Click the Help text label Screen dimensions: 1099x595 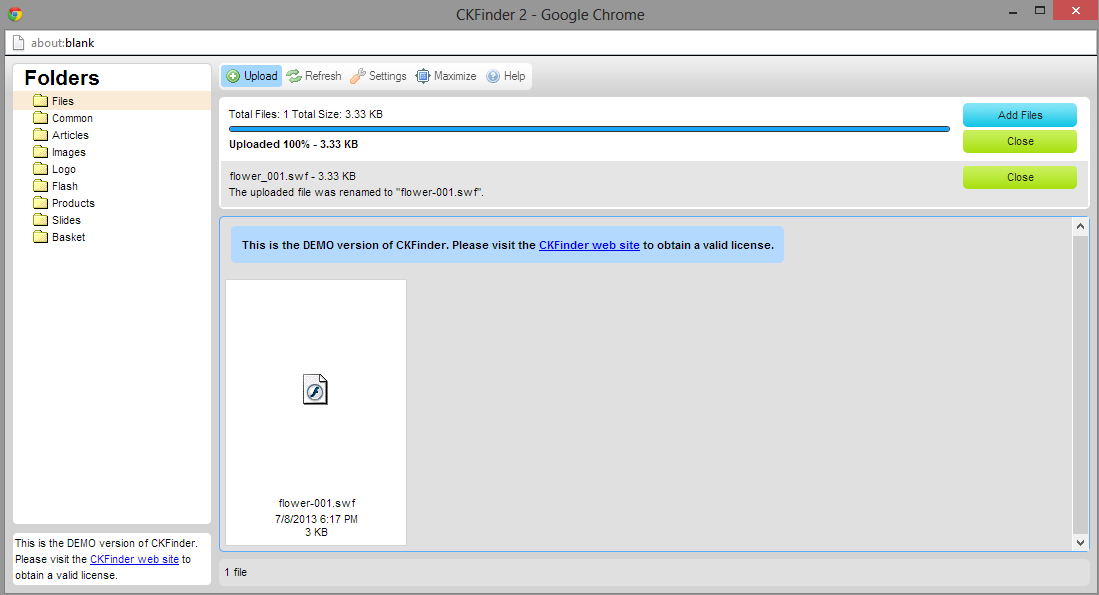tap(514, 76)
